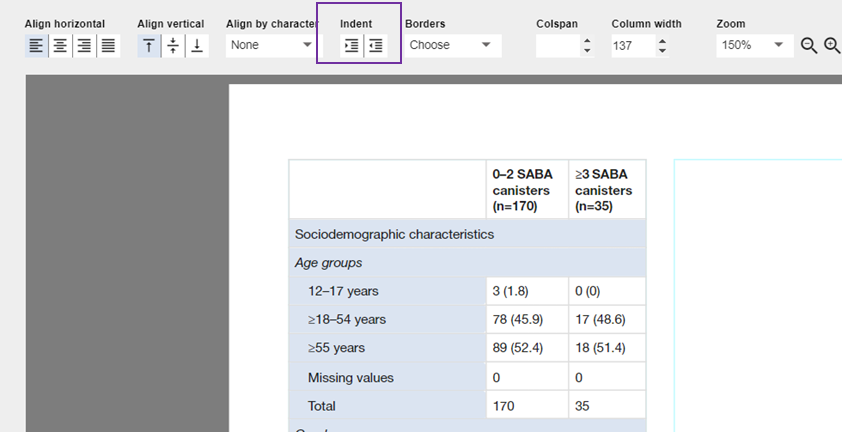Select the '≥55 years' cell
843x432 pixels.
(x=388, y=348)
